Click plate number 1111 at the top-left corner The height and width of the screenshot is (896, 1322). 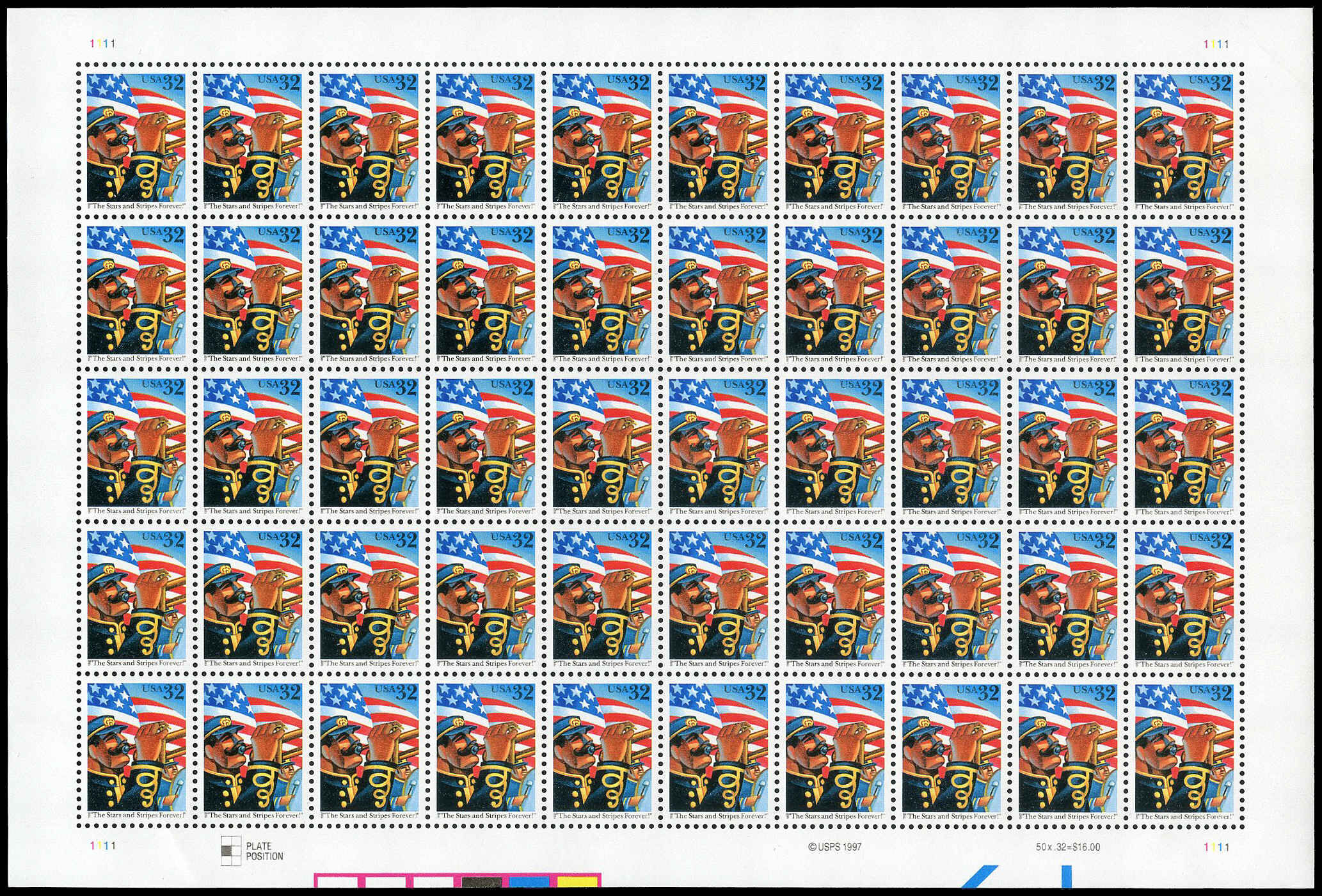(102, 44)
